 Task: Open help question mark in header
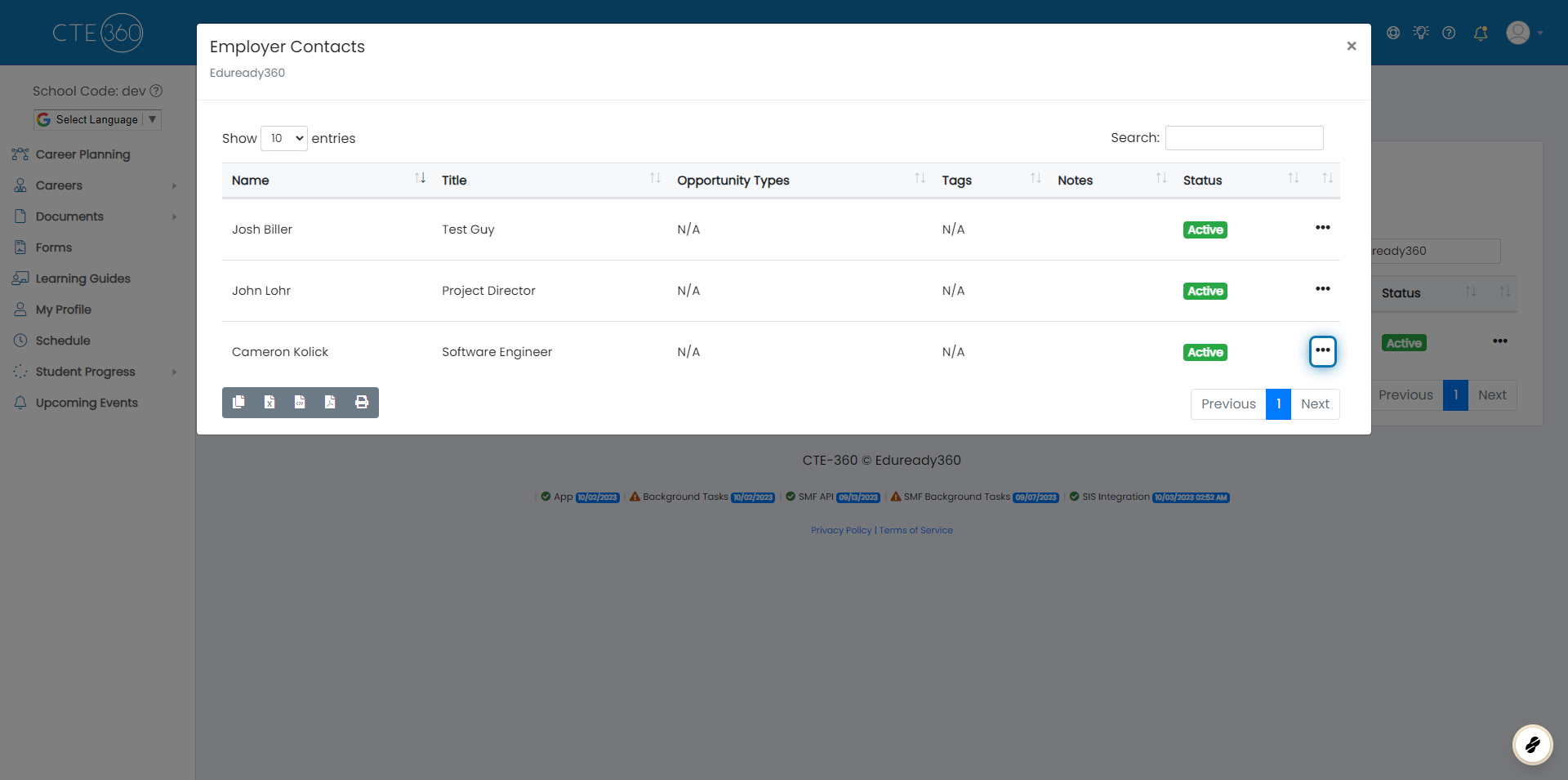point(1449,33)
